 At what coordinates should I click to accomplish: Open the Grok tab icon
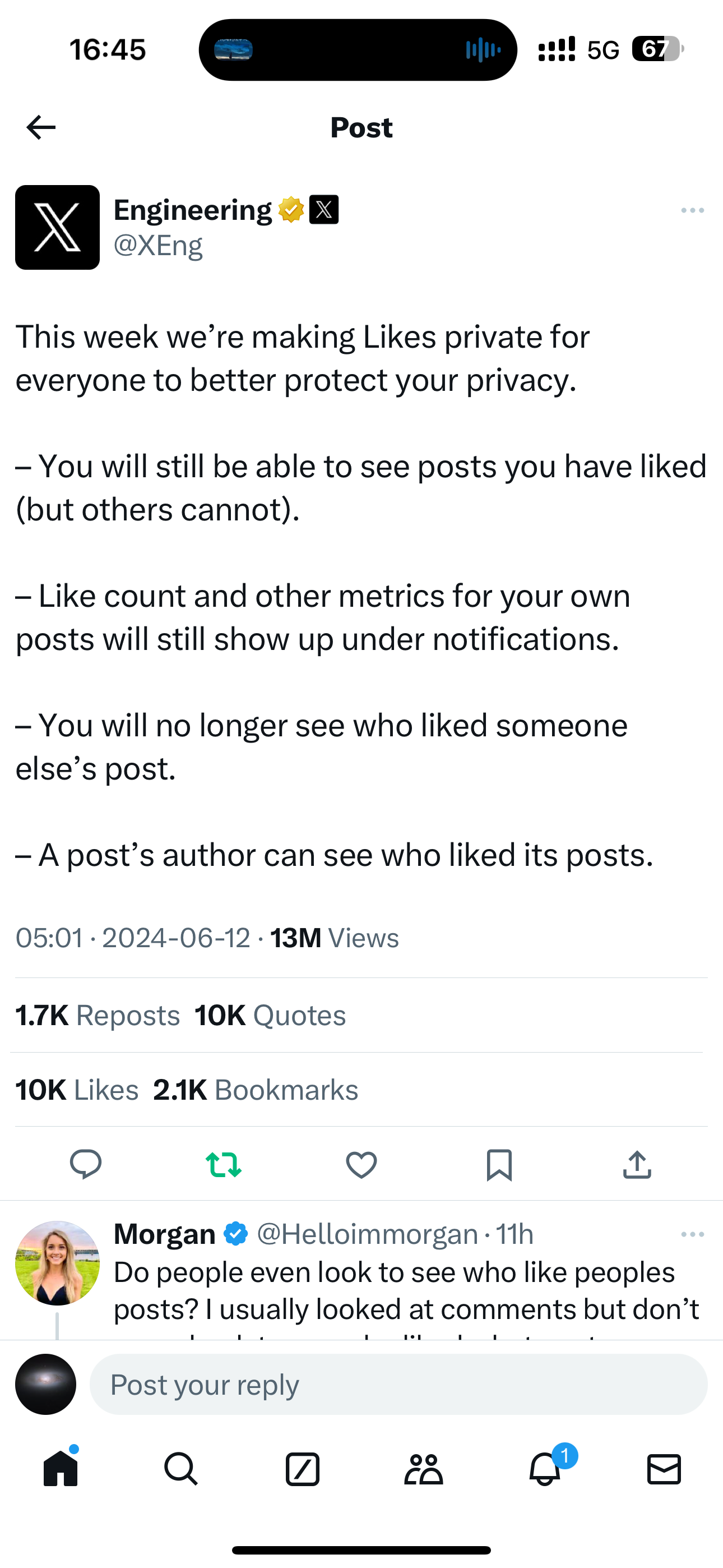(303, 1469)
